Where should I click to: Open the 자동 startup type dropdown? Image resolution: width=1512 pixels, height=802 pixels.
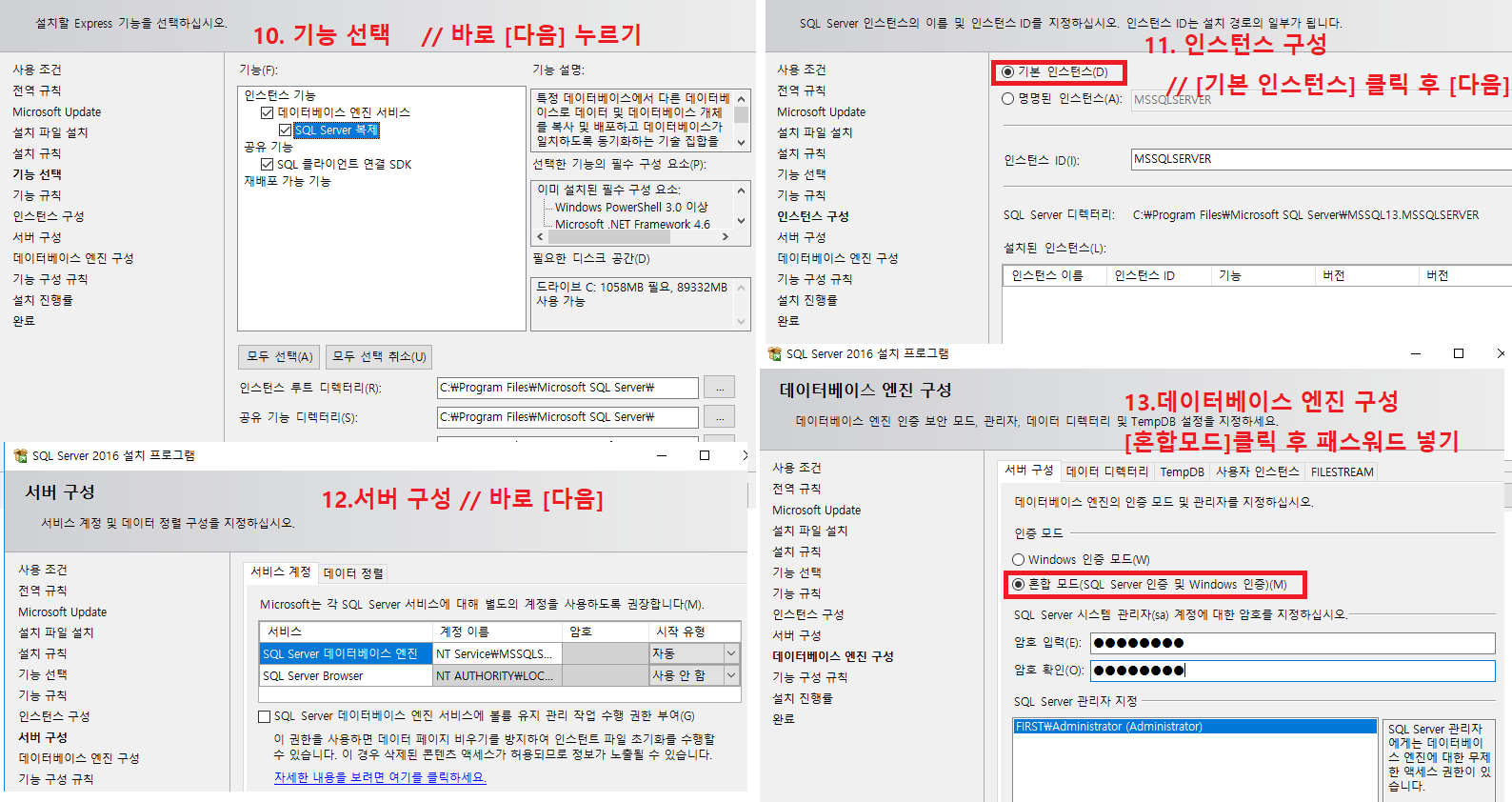731,653
